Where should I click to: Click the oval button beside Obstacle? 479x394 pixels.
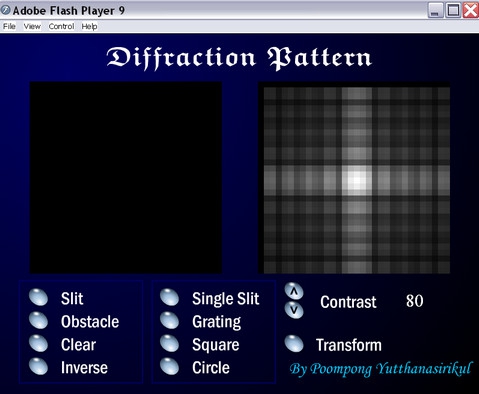(38, 320)
